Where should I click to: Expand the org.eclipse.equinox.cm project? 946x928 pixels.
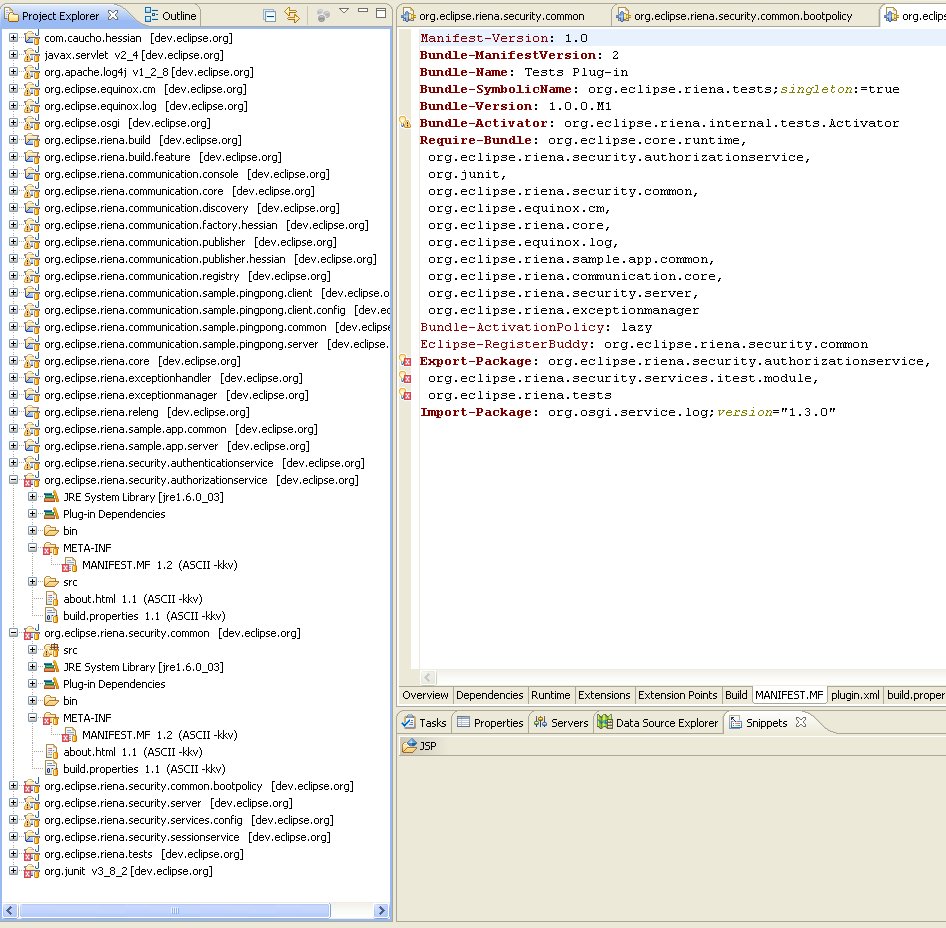point(13,89)
